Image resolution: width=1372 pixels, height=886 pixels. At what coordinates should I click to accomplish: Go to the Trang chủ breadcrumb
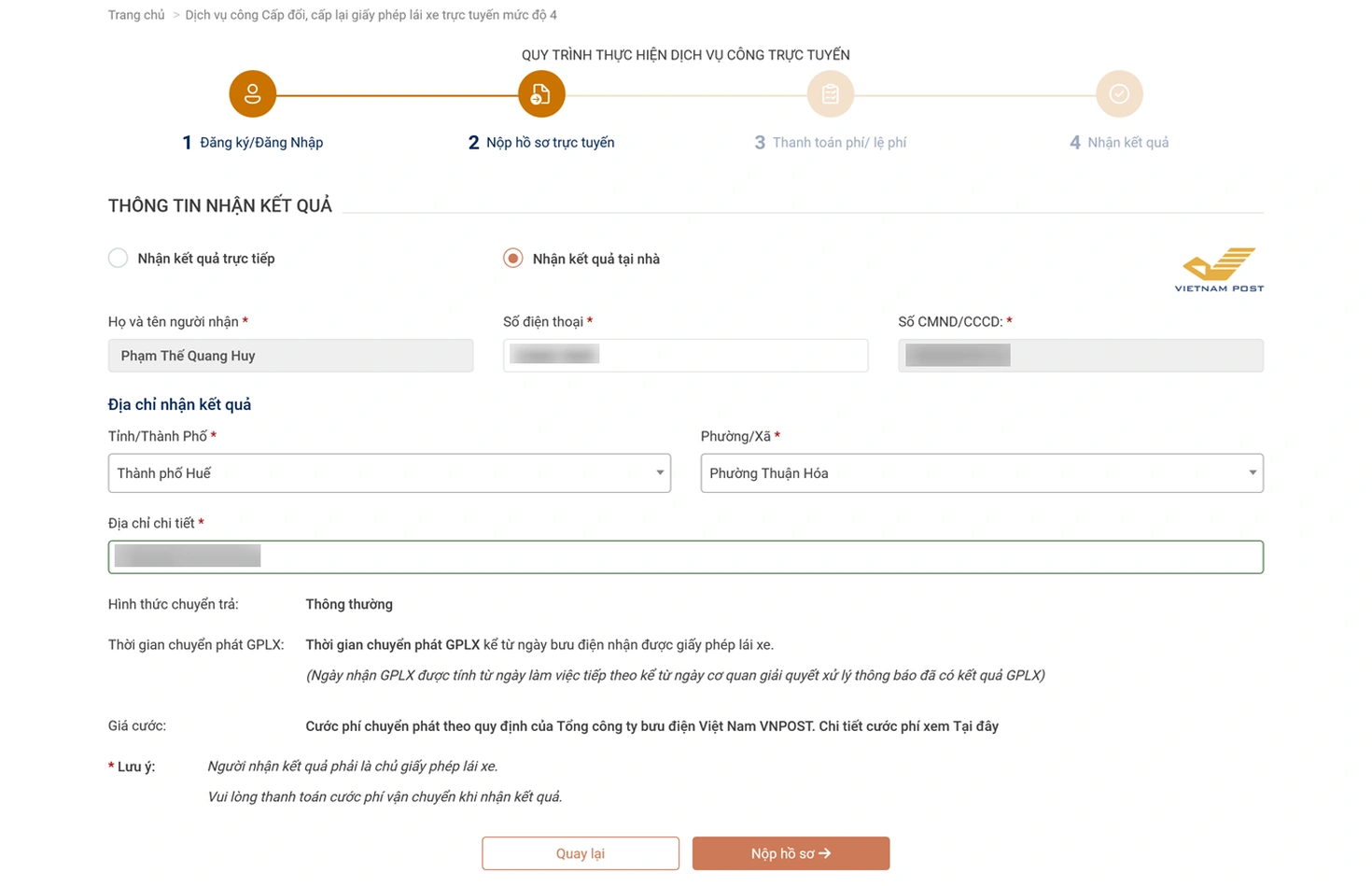pos(136,15)
